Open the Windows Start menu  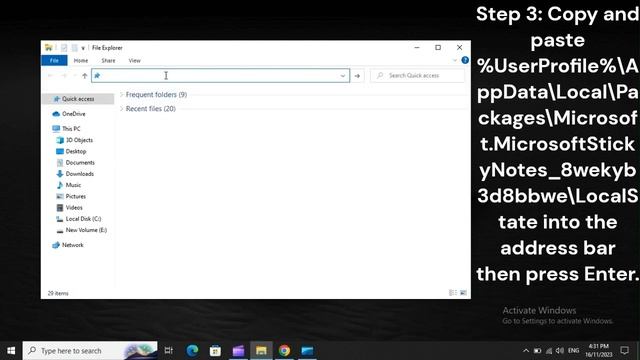pos(11,351)
